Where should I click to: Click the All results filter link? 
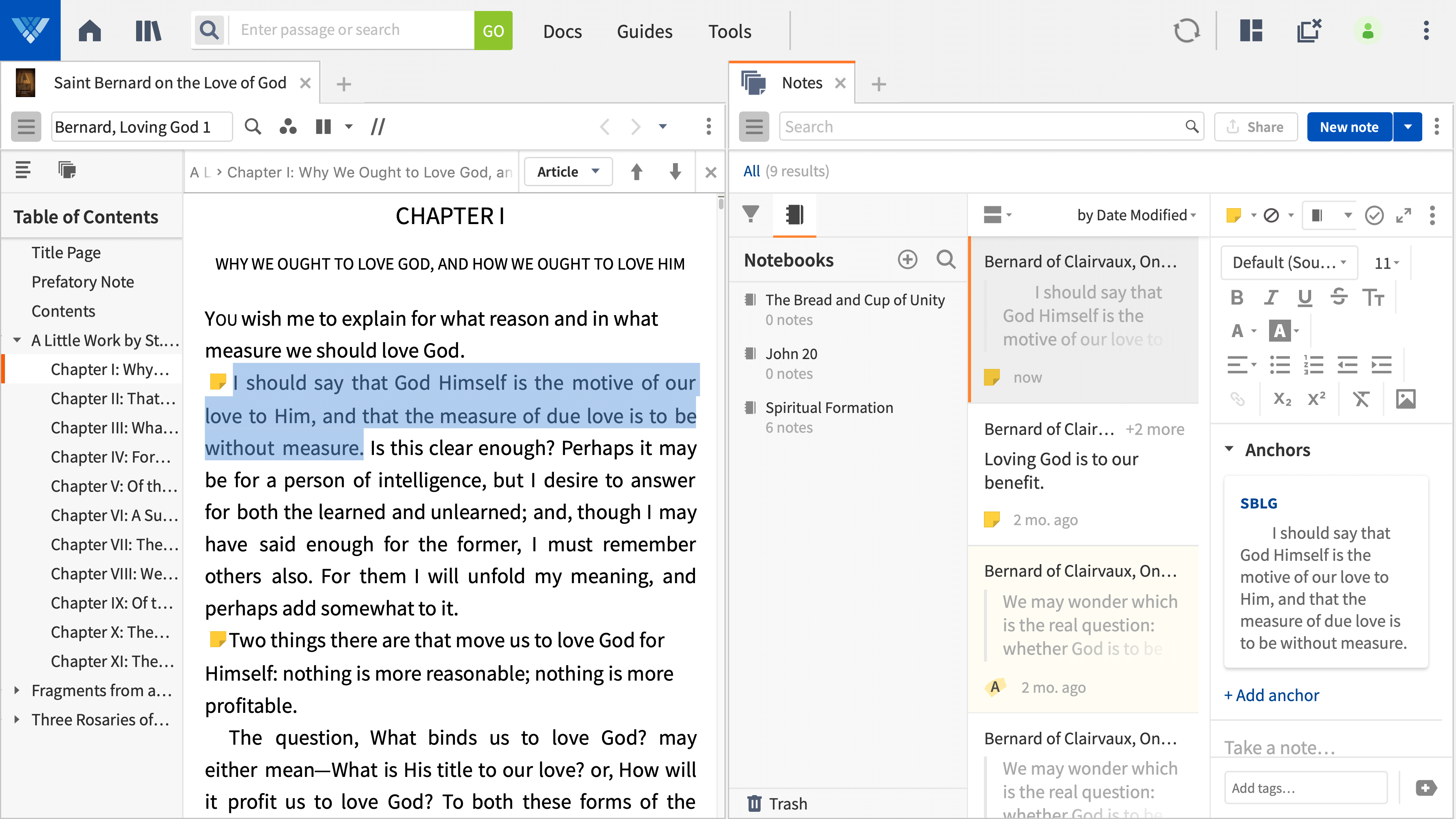coord(752,171)
